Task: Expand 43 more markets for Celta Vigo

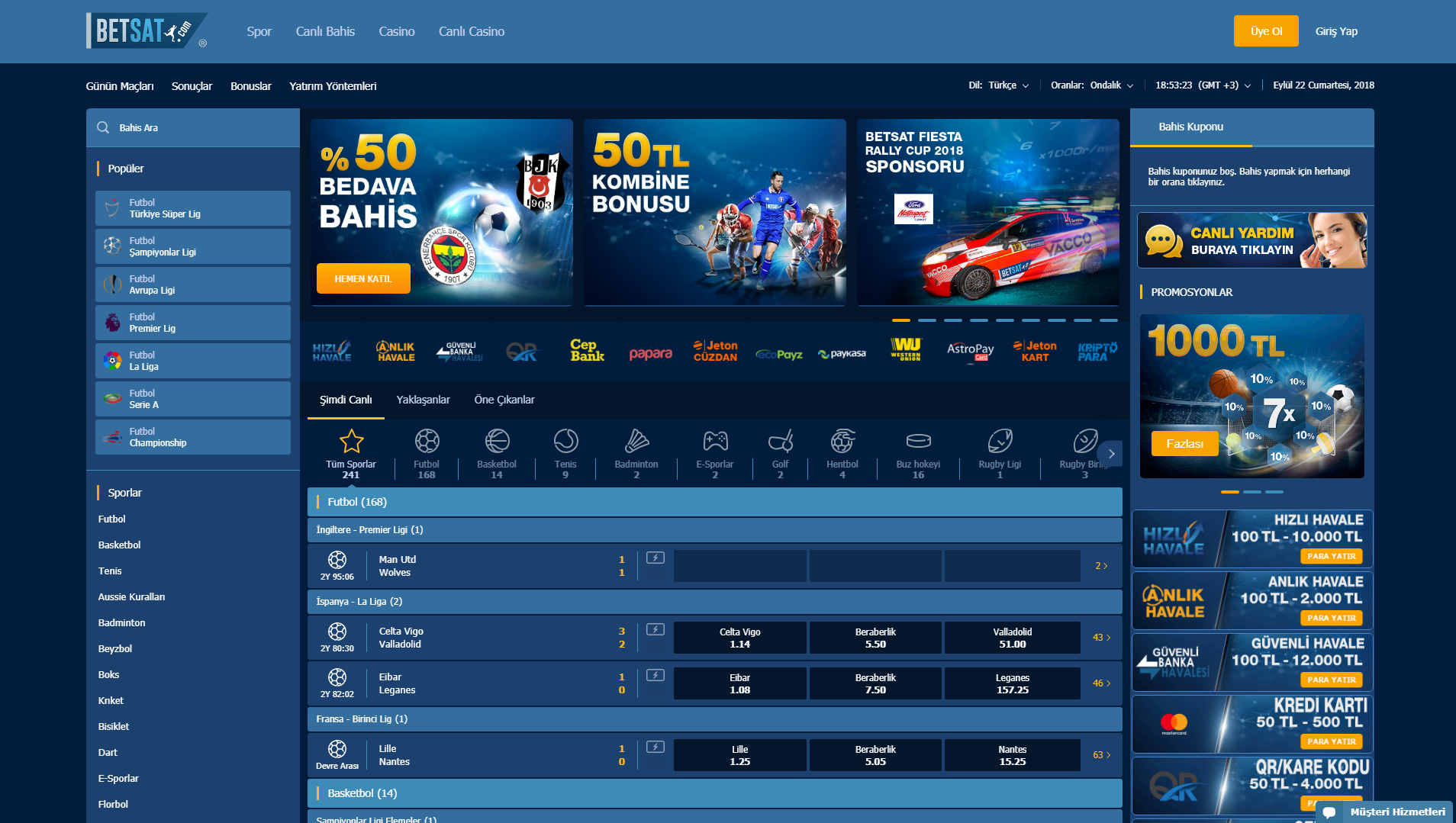Action: pos(1101,638)
